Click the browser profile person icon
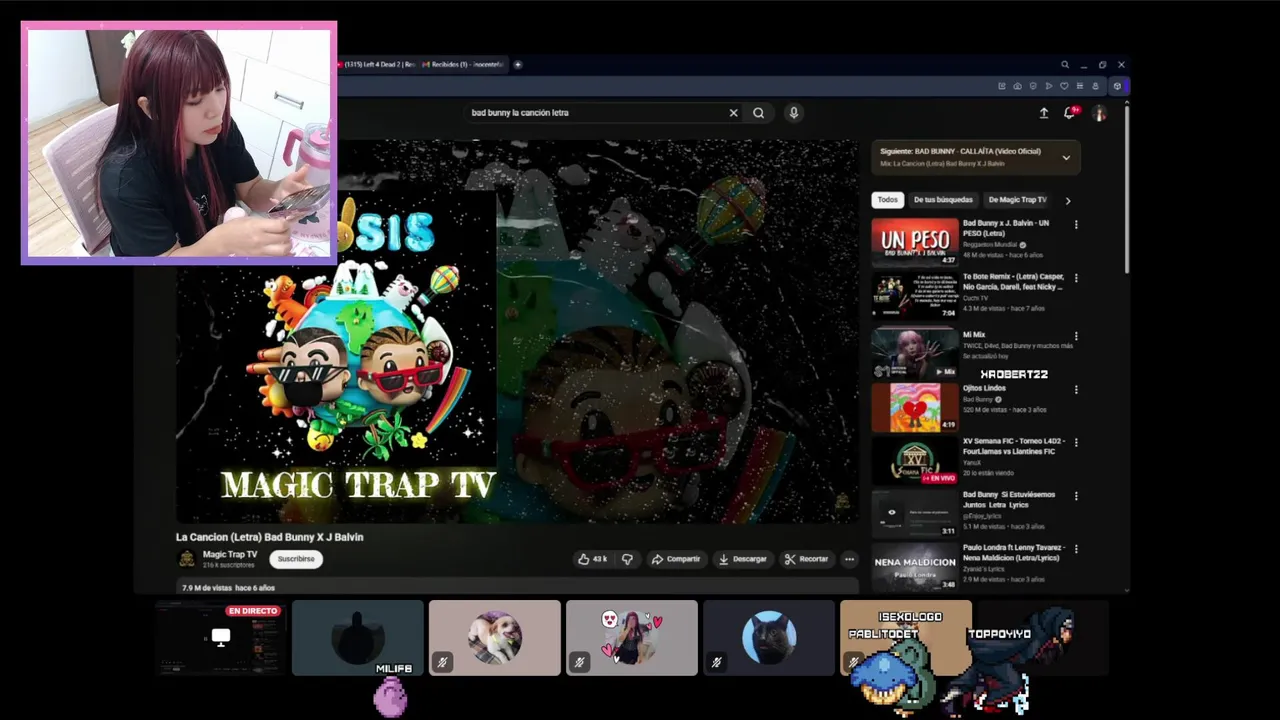Screen dimensions: 1280x720 (1095, 87)
